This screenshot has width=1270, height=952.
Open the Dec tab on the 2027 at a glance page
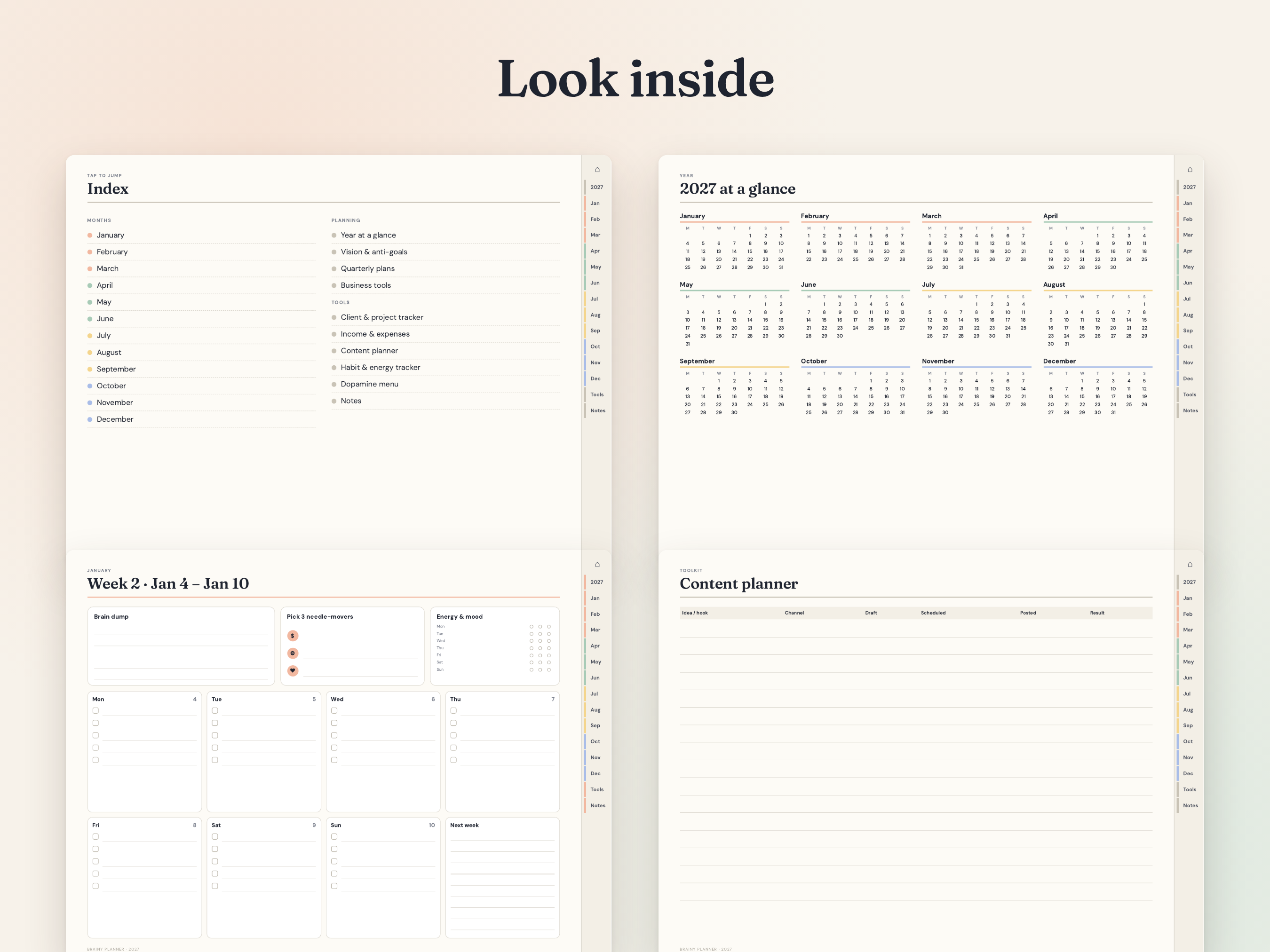point(1188,379)
